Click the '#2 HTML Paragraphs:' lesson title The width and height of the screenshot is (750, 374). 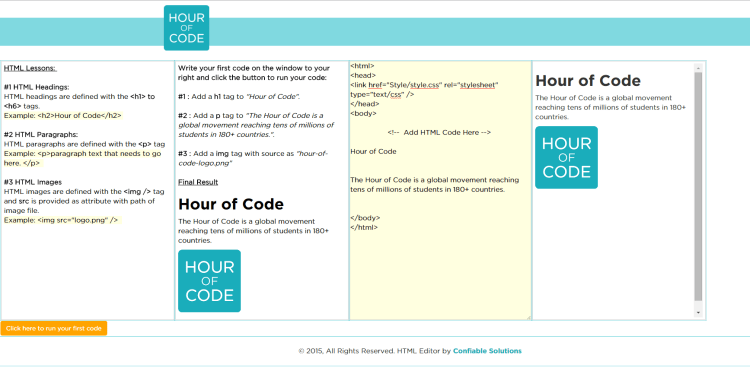41,134
